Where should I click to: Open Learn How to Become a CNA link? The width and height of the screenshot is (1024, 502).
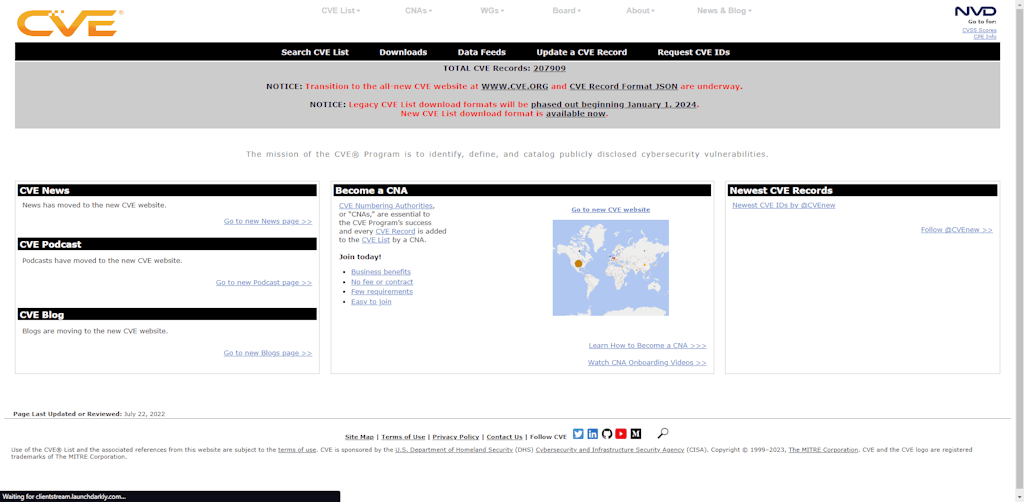pyautogui.click(x=647, y=345)
